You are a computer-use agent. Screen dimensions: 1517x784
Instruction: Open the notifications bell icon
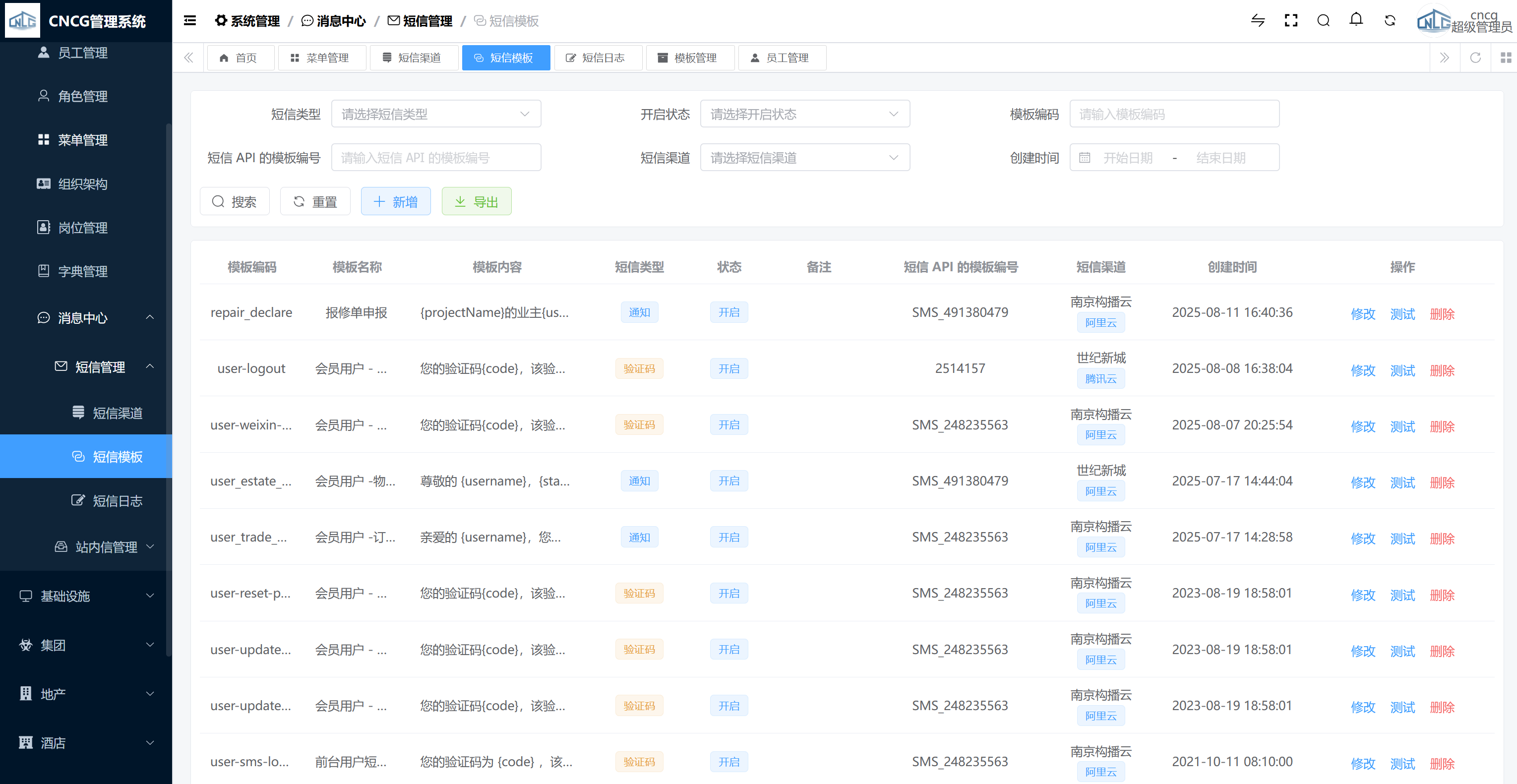point(1356,20)
